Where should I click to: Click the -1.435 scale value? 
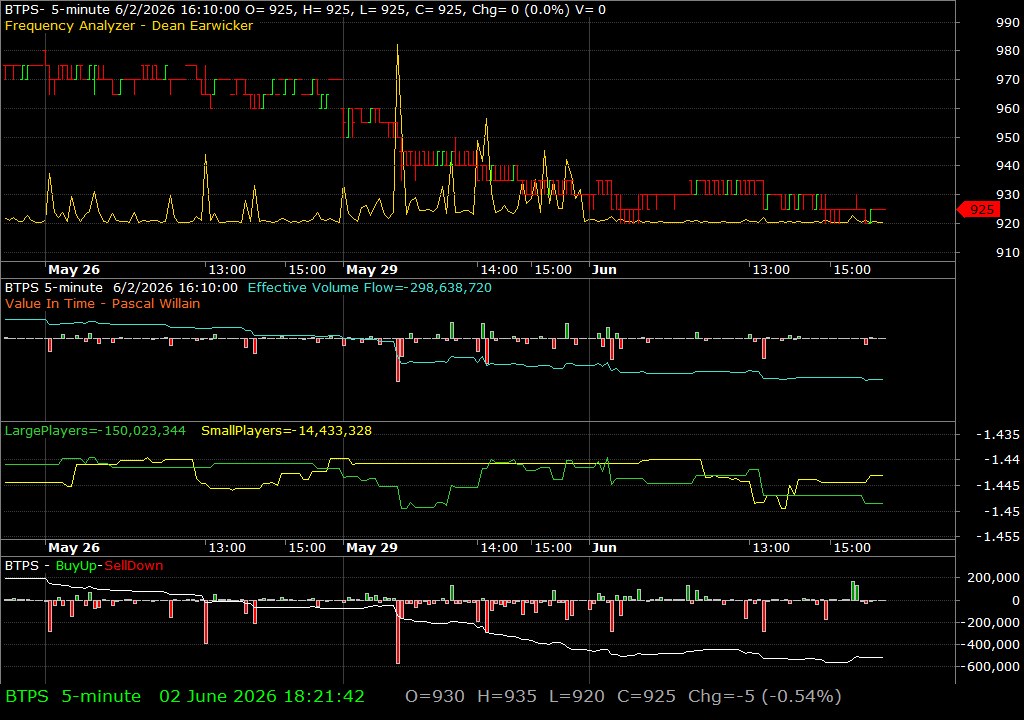click(x=997, y=434)
